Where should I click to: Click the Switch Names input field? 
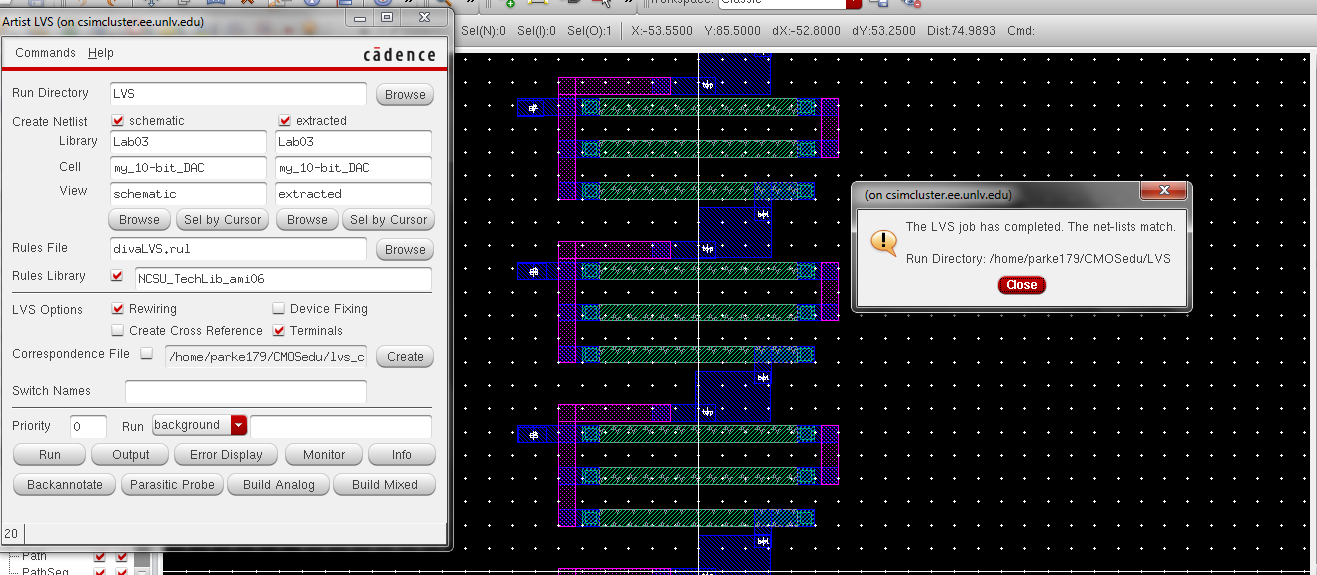[x=245, y=391]
